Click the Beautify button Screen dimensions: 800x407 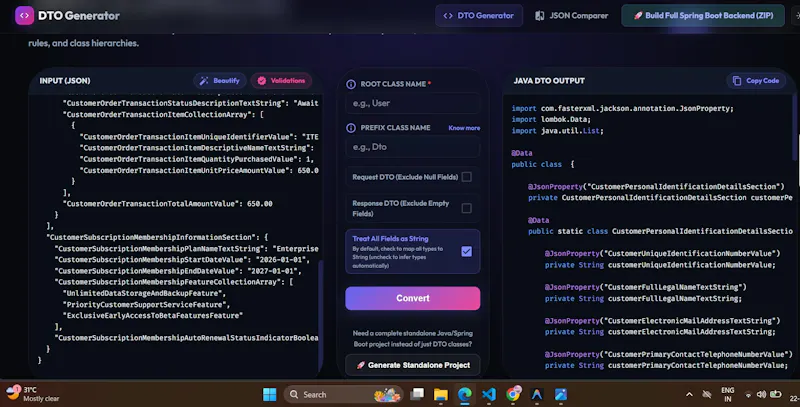click(220, 81)
